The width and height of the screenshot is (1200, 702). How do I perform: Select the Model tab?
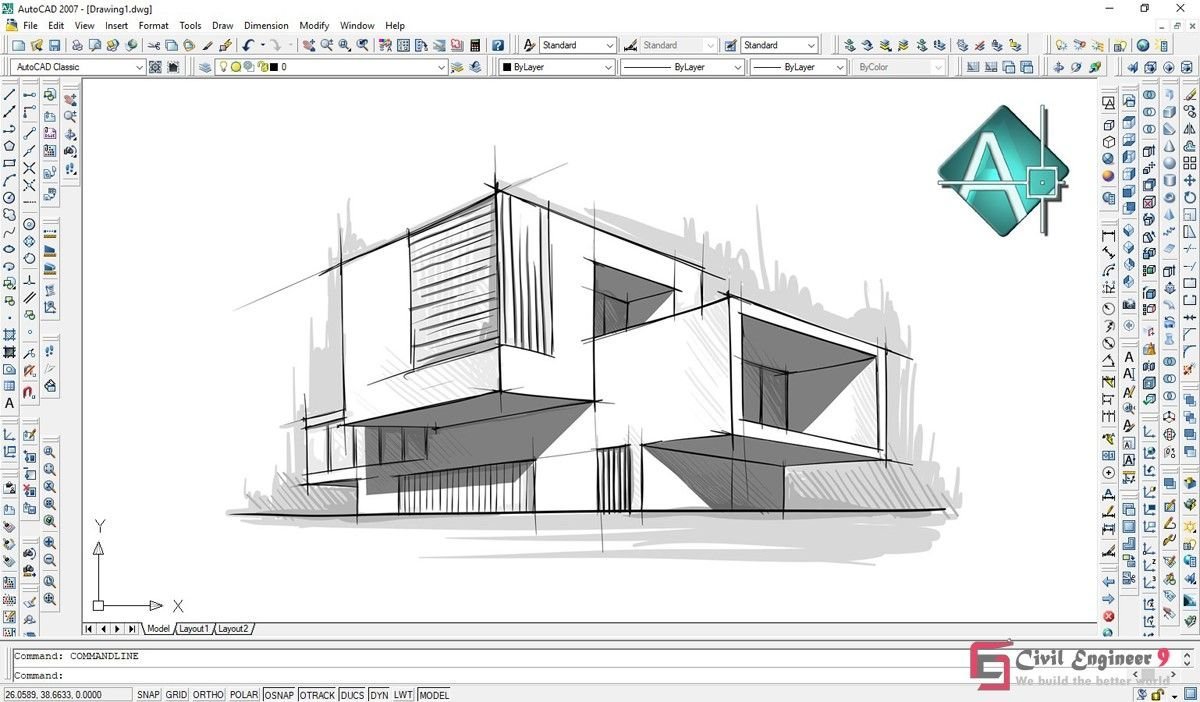point(158,629)
